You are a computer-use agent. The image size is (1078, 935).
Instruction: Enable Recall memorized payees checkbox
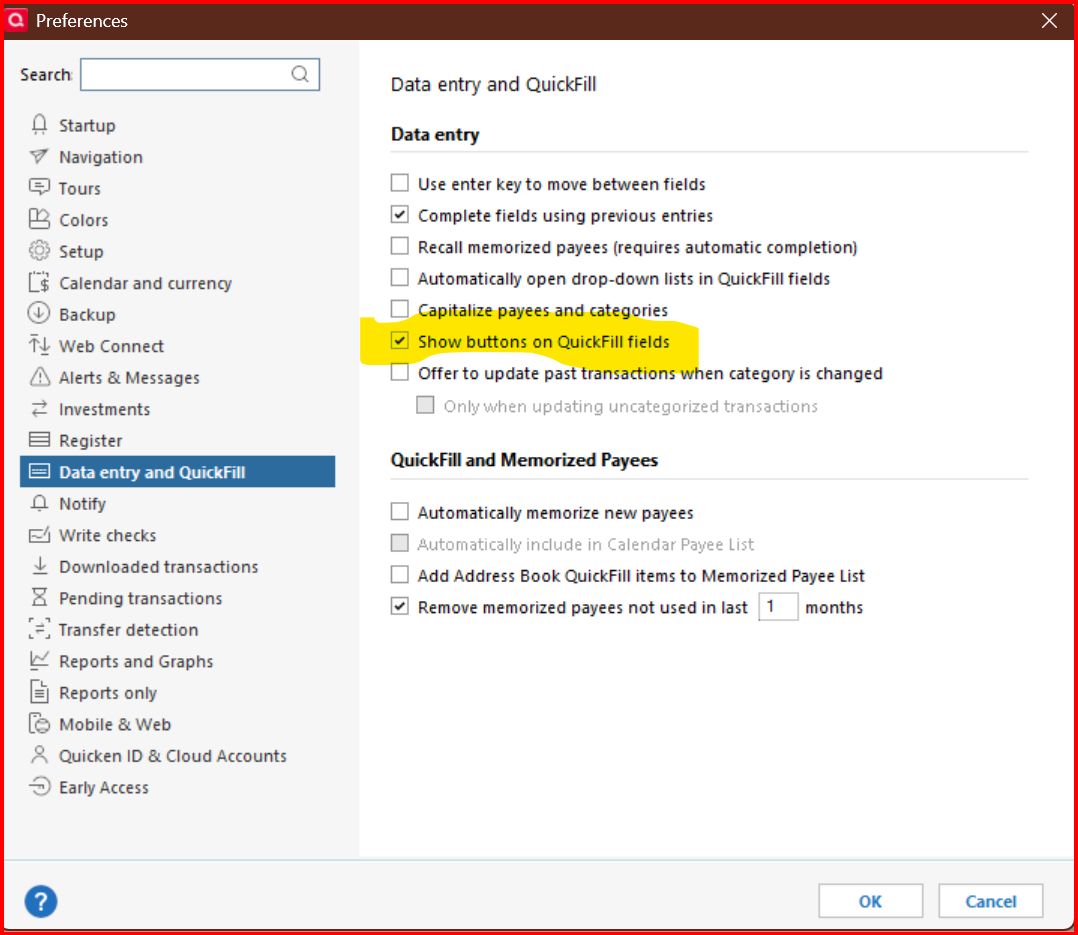[x=399, y=246]
